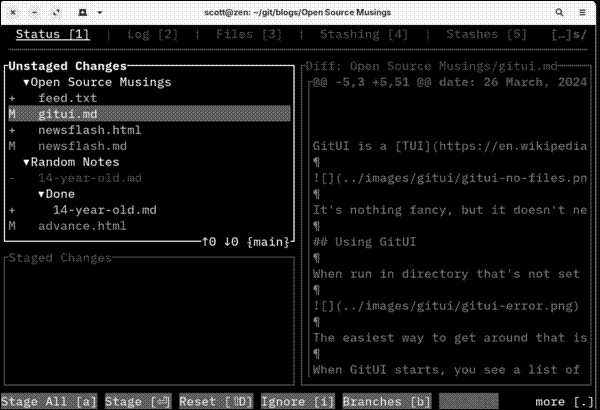The height and width of the screenshot is (410, 600).
Task: Open a new terminal tab icon
Action: click(82, 12)
